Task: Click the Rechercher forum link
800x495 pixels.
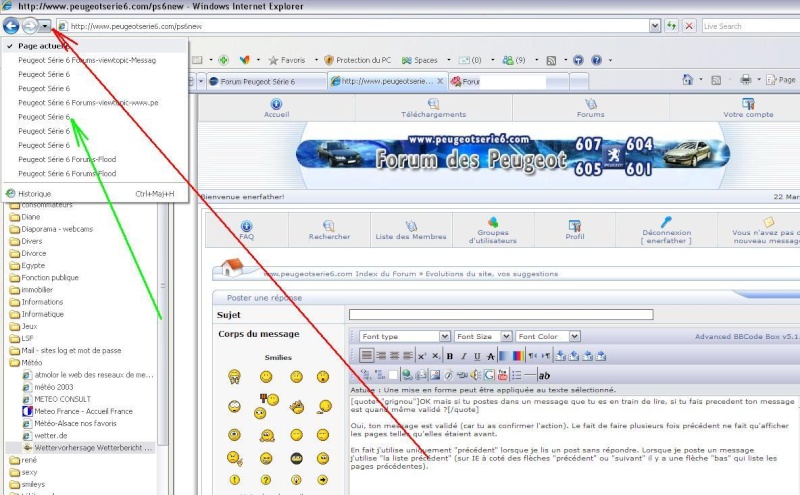Action: pyautogui.click(x=329, y=230)
